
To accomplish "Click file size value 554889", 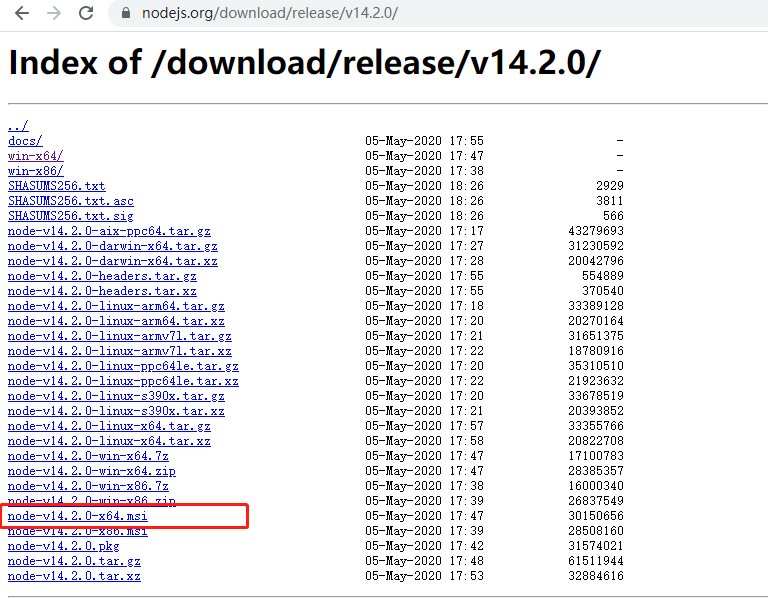I will (x=603, y=276).
